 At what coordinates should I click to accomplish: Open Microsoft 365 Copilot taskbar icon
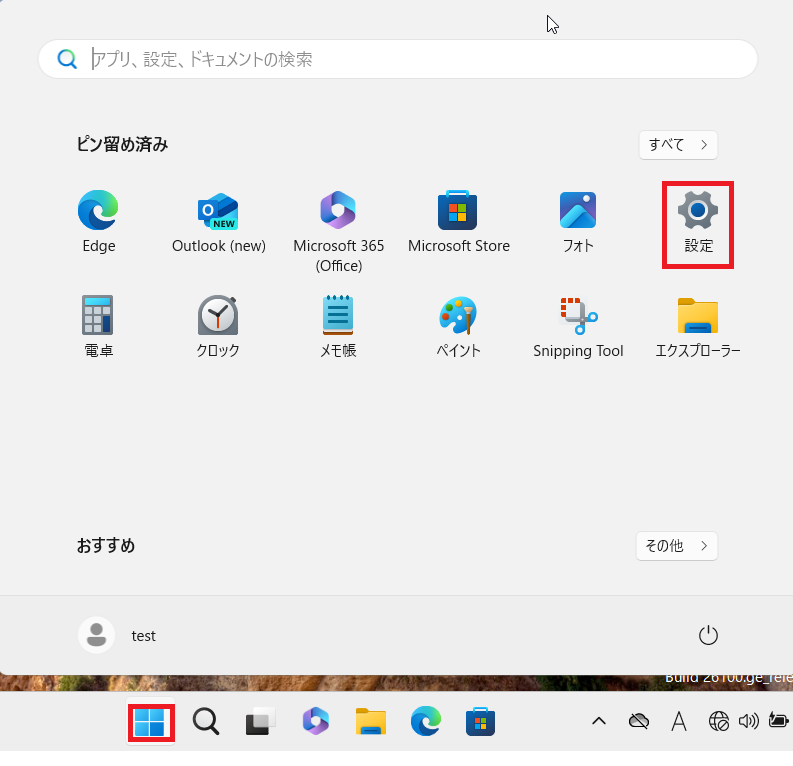pyautogui.click(x=316, y=722)
